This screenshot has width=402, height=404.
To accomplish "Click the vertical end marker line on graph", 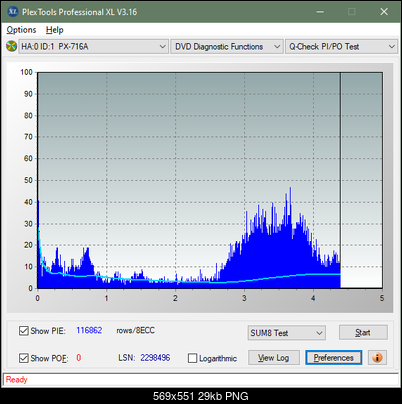I will 340,180.
